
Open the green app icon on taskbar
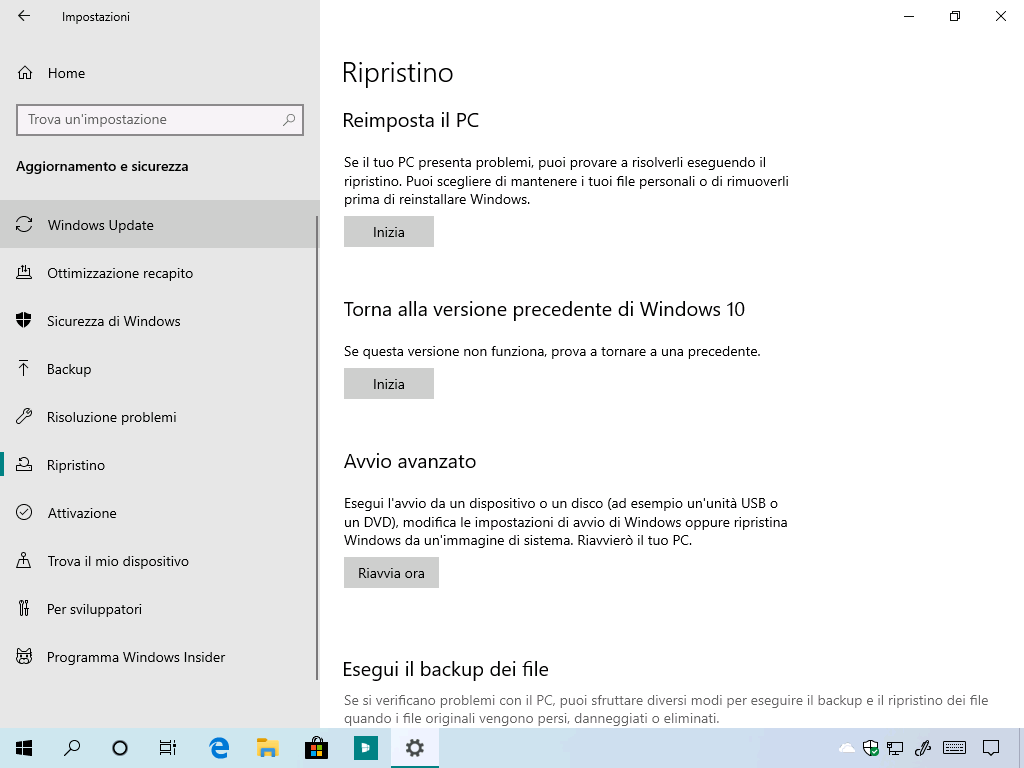(366, 748)
